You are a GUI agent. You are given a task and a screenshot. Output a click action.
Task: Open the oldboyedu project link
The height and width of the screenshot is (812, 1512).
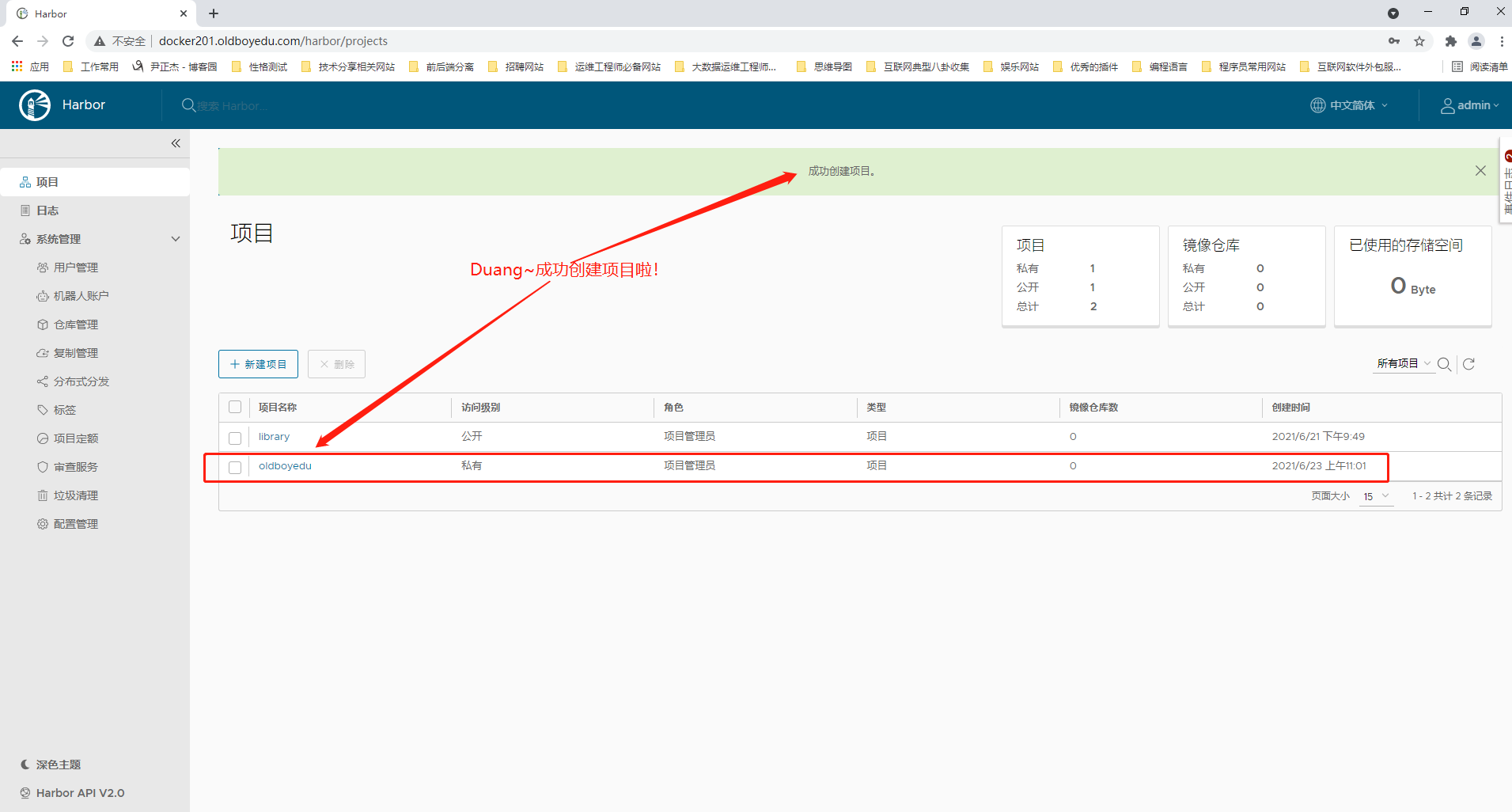tap(285, 466)
